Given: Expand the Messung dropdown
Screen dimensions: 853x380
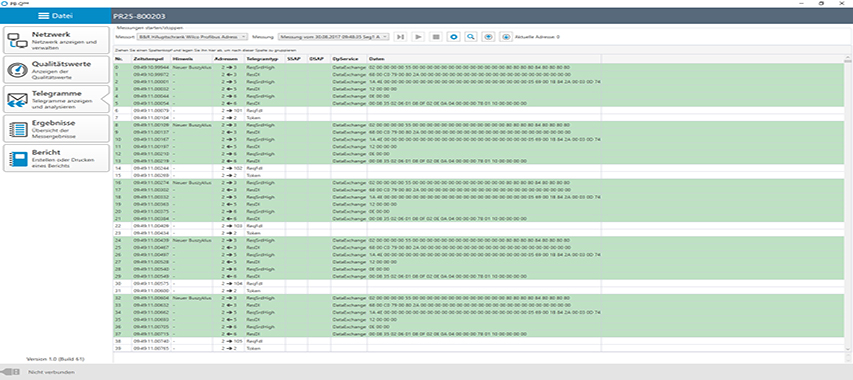Looking at the screenshot, I should tap(333, 36).
